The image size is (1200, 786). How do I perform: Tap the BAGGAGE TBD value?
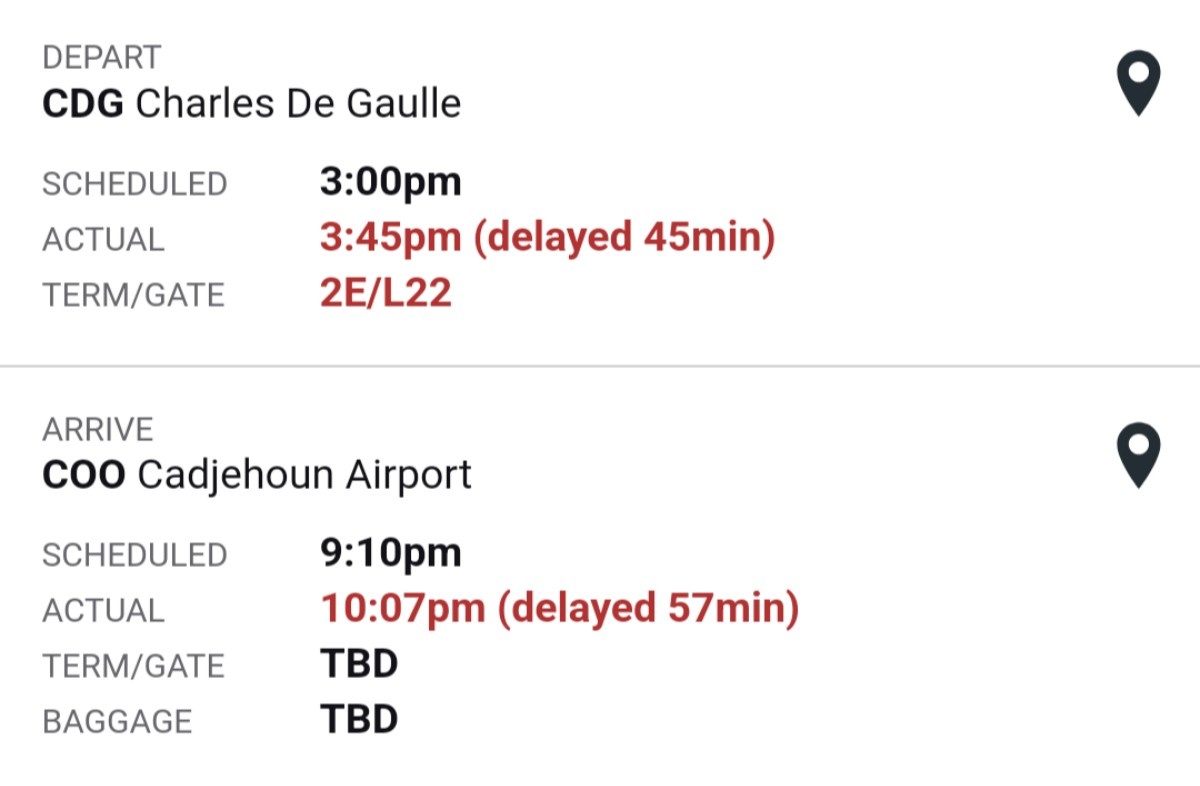click(x=359, y=720)
